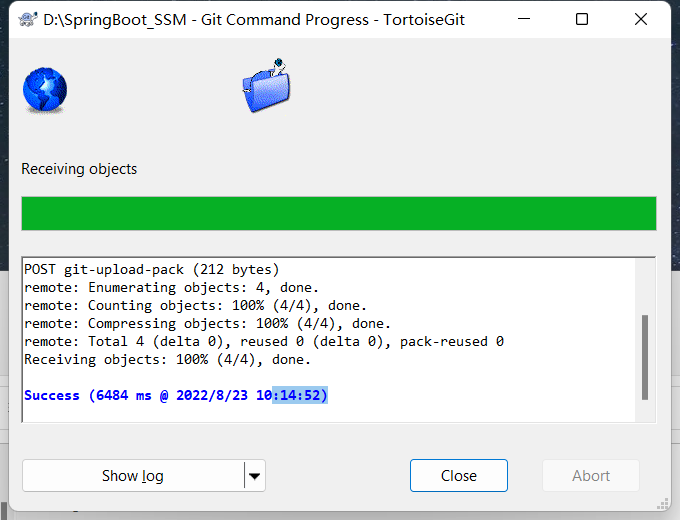
Task: Click the 'Receiving objects: 100% (4/4), done.' line
Action: click(x=167, y=360)
